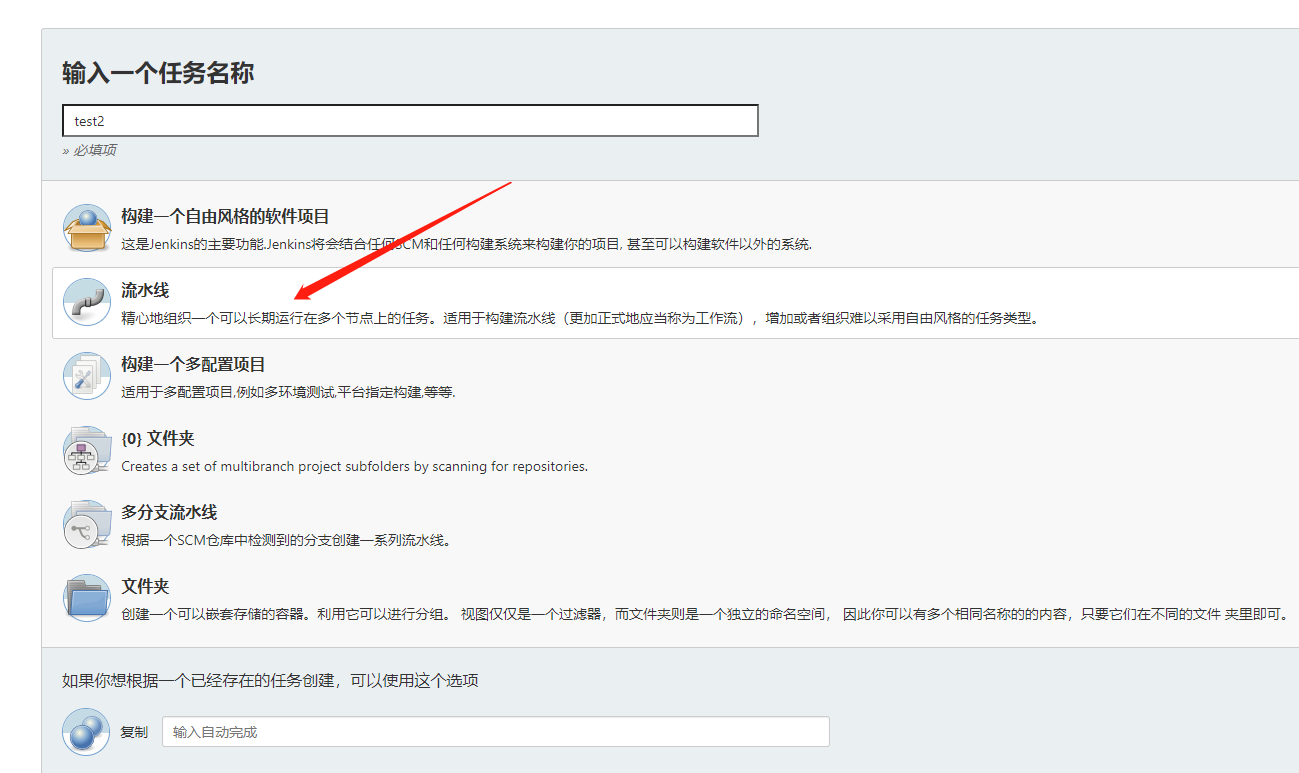
Task: Click the {0} 文件夹 organization icon
Action: click(x=87, y=450)
